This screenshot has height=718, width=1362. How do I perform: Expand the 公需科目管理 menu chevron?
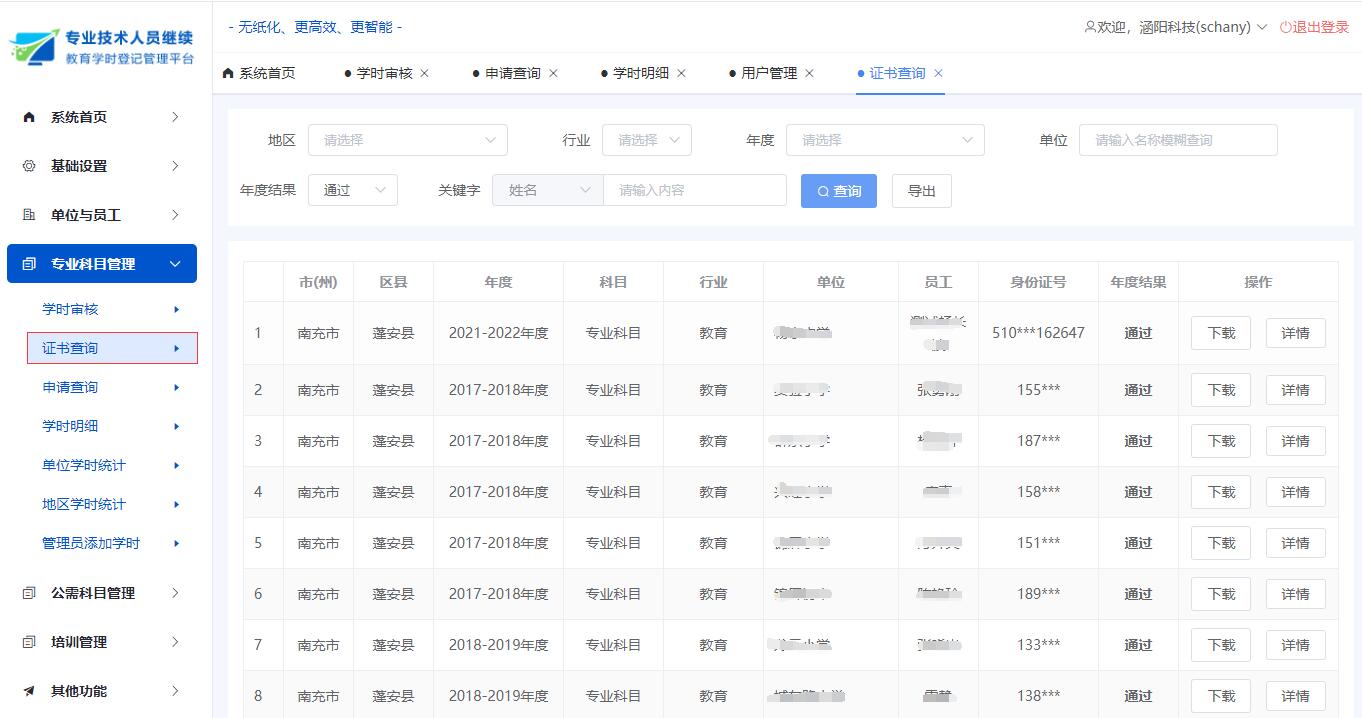175,593
